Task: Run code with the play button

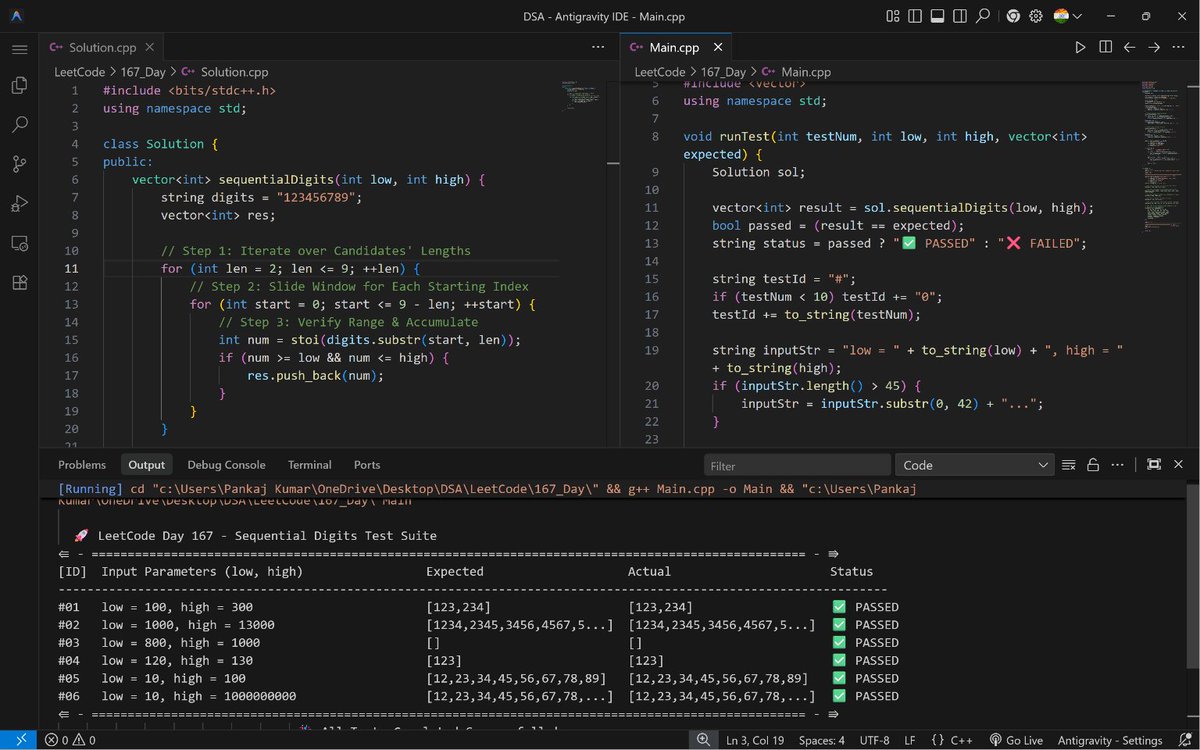Action: [1080, 47]
